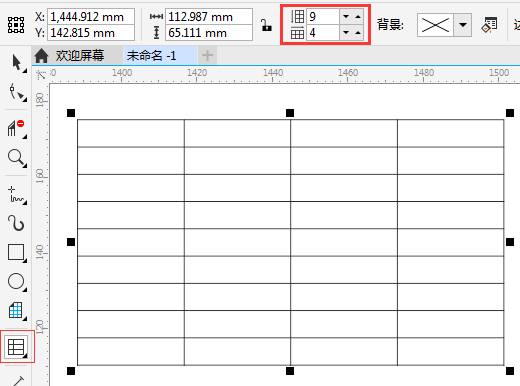This screenshot has height=386, width=520.
Task: Select the Shape edit tool
Action: (x=16, y=92)
